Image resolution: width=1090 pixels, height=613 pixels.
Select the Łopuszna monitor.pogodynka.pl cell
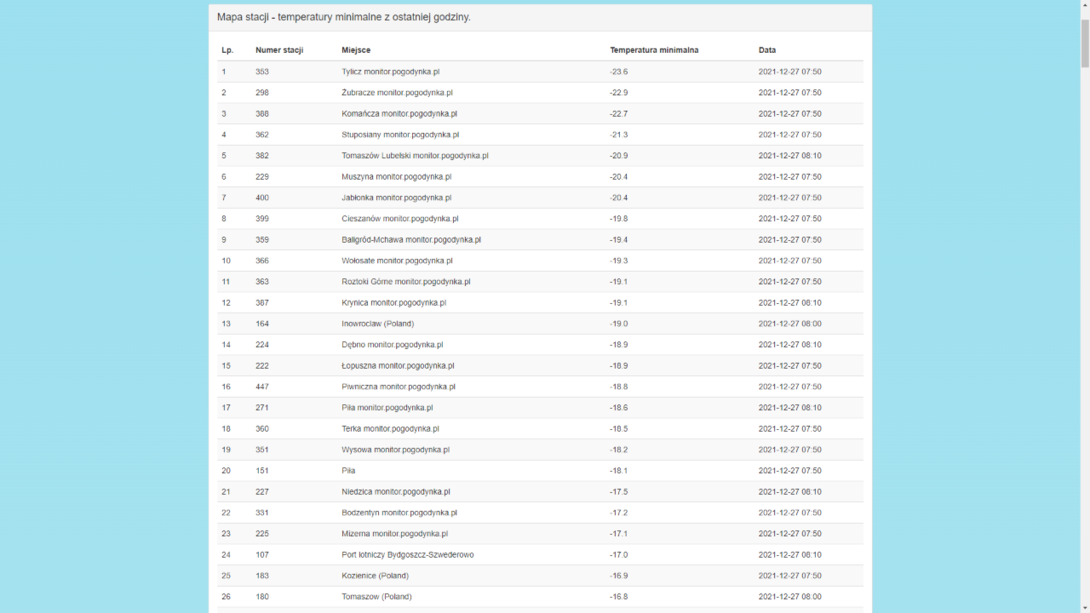398,366
